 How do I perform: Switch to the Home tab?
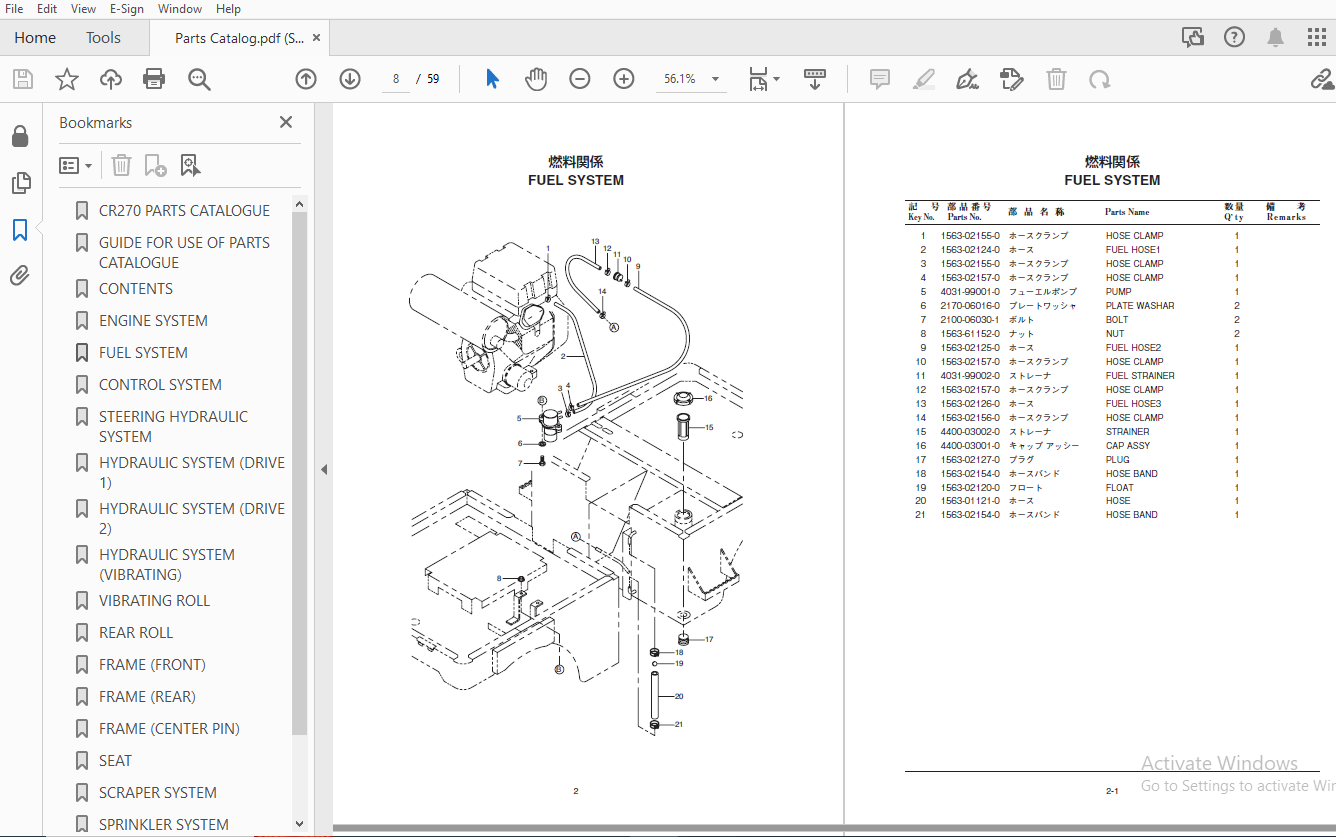click(35, 38)
